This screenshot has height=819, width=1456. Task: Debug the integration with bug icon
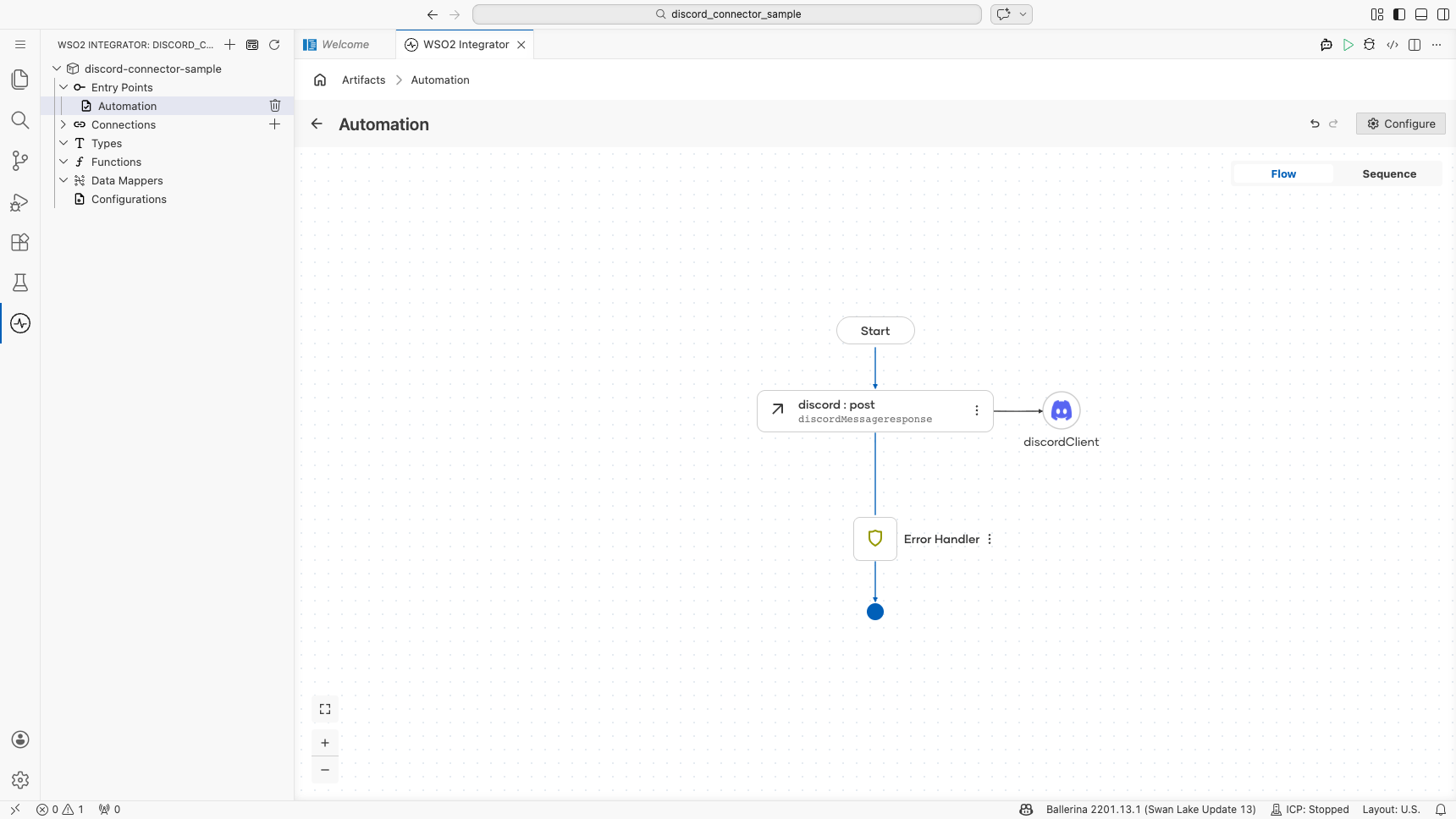pos(1370,45)
